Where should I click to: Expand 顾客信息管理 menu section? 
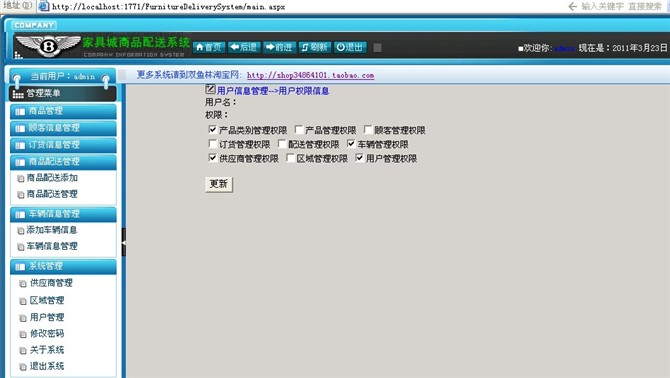63,128
